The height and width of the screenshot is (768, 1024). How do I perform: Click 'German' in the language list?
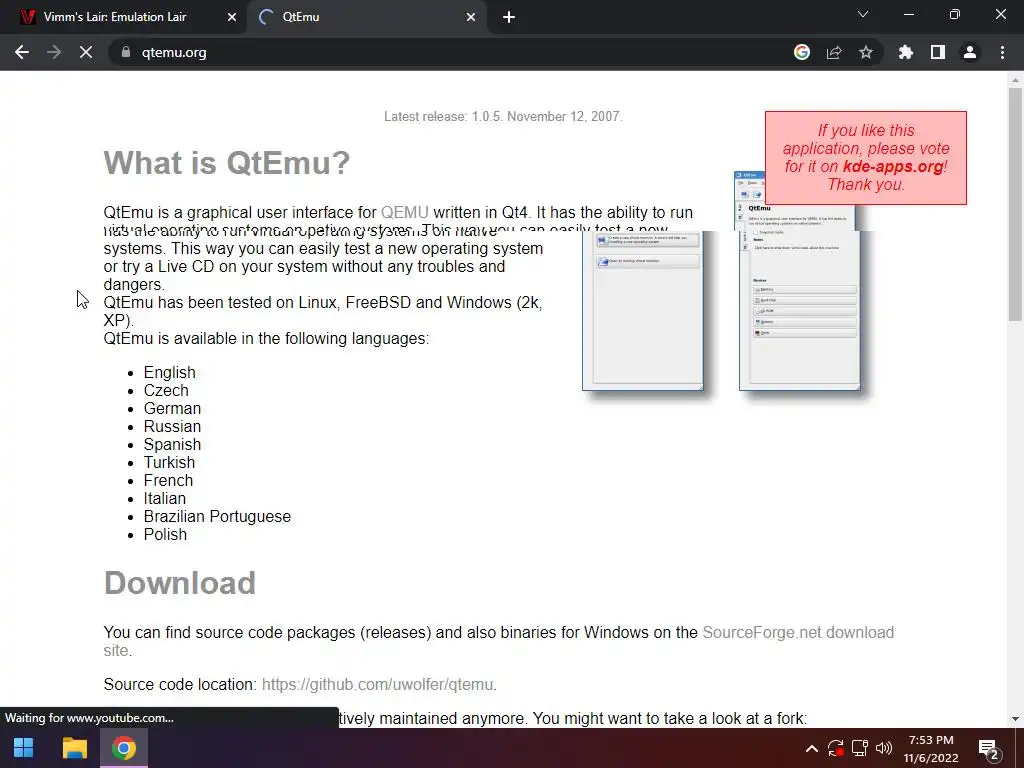pyautogui.click(x=172, y=408)
